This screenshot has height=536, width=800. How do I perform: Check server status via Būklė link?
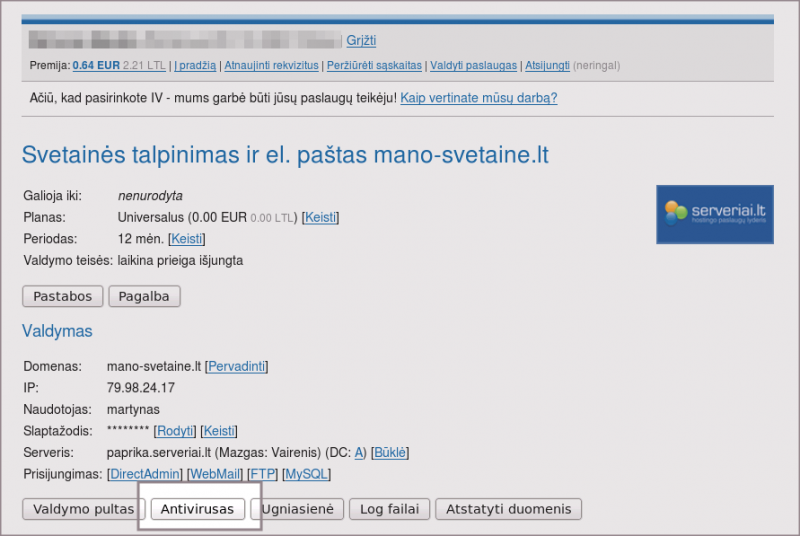tap(390, 453)
